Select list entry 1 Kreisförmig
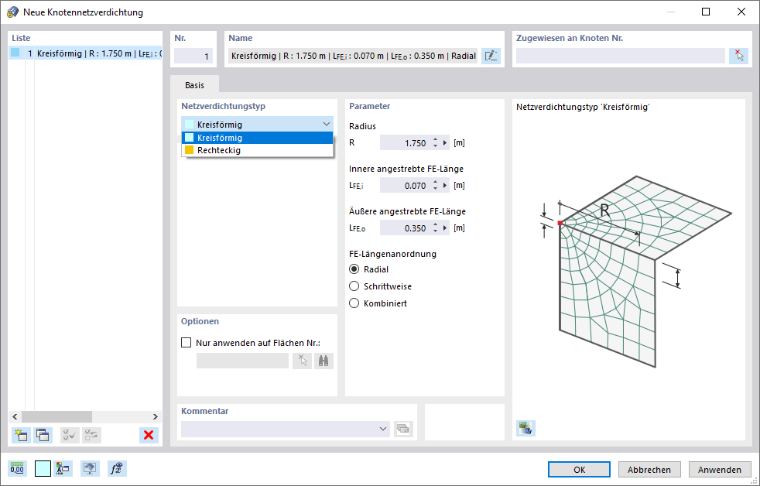Image resolution: width=760 pixels, height=486 pixels. pos(85,53)
